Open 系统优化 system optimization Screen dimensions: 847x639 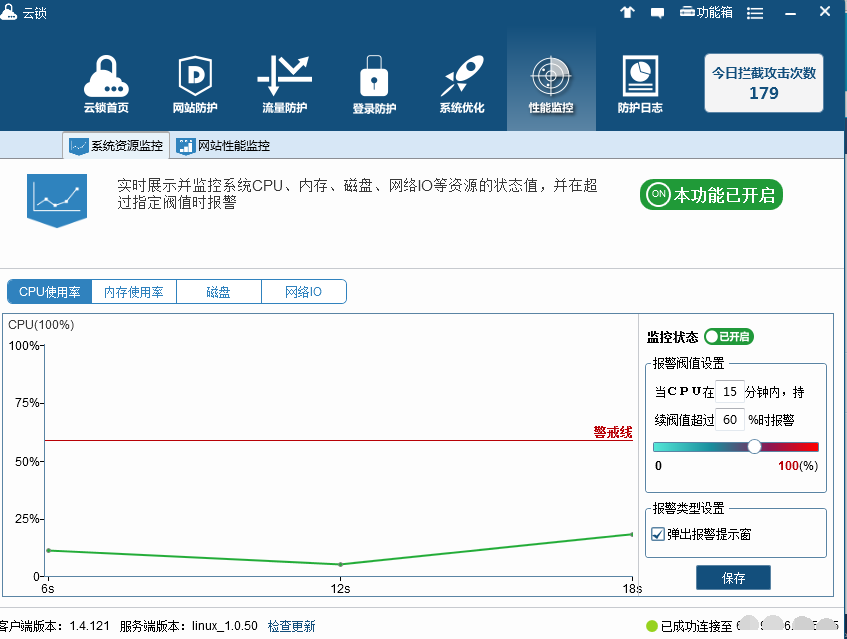coord(462,85)
